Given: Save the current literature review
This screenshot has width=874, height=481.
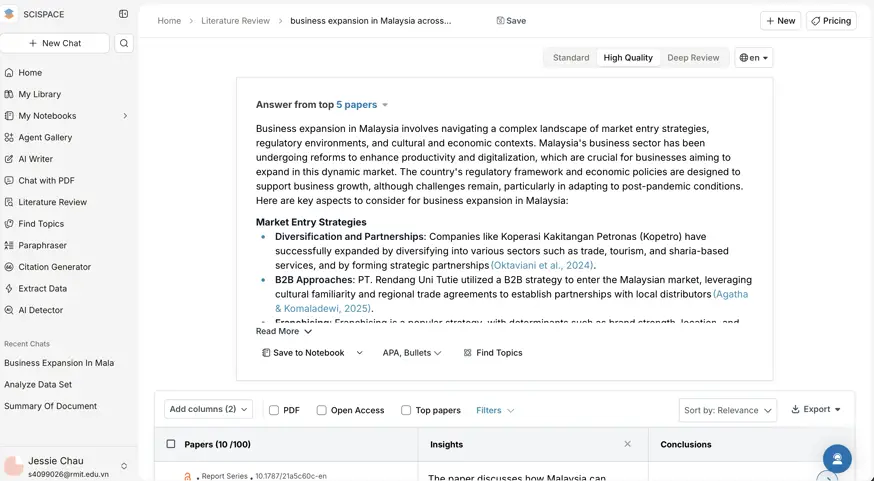Looking at the screenshot, I should 511,21.
